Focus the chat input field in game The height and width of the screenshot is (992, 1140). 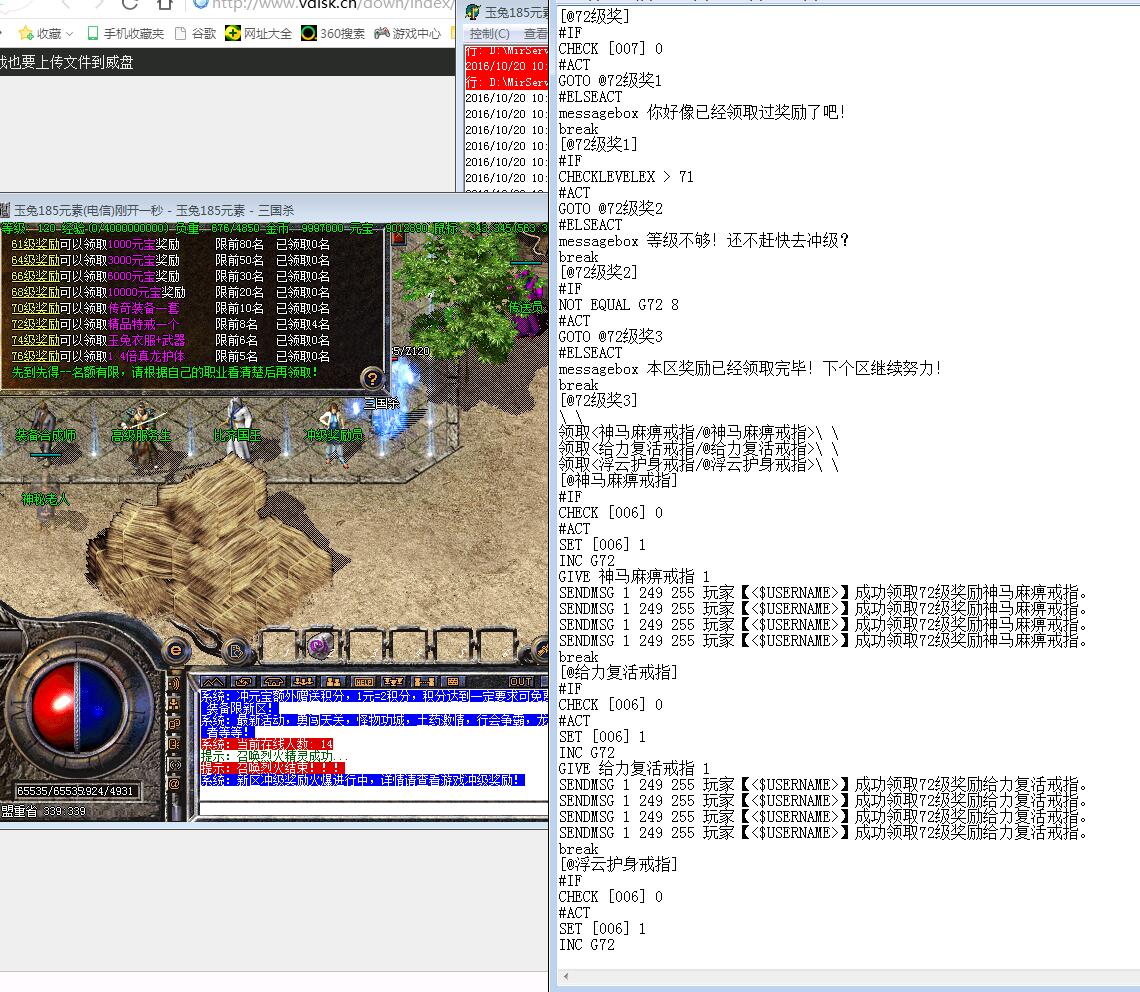(374, 808)
